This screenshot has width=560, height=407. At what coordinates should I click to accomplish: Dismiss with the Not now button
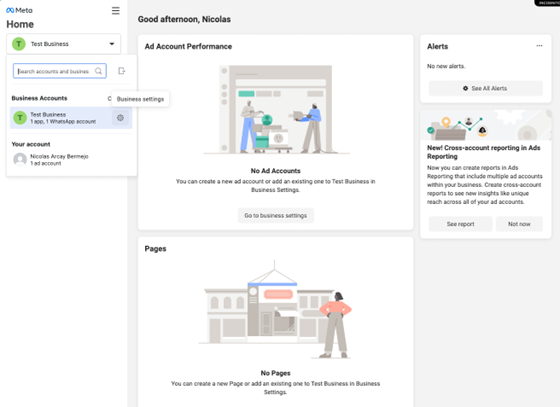519,224
